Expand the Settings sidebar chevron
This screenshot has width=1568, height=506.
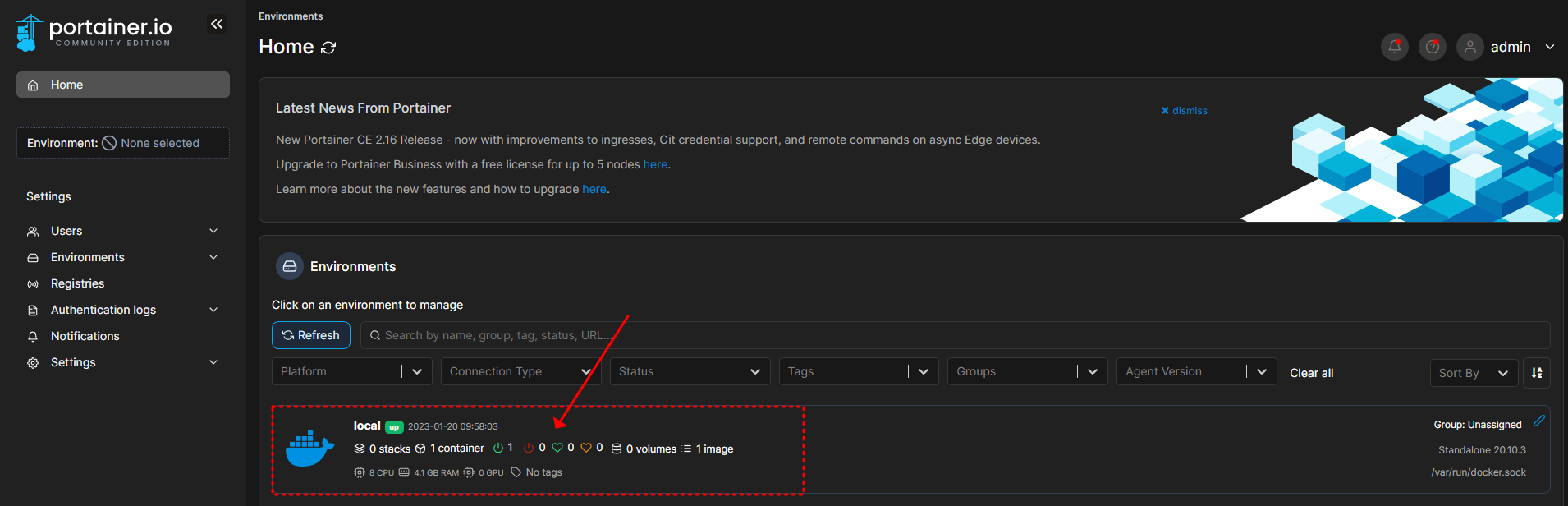pos(213,362)
